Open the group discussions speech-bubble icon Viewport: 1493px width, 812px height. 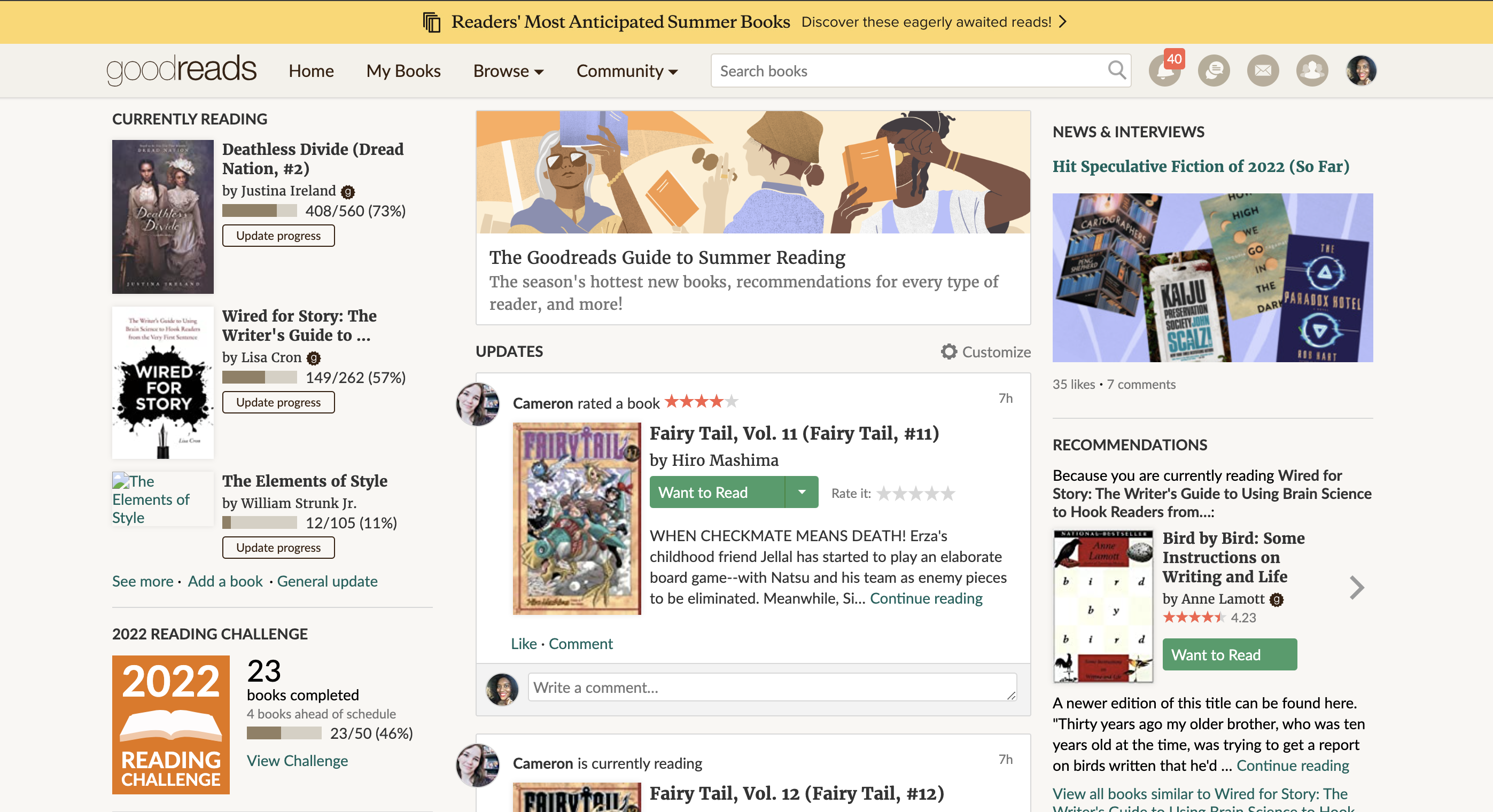[x=1214, y=71]
